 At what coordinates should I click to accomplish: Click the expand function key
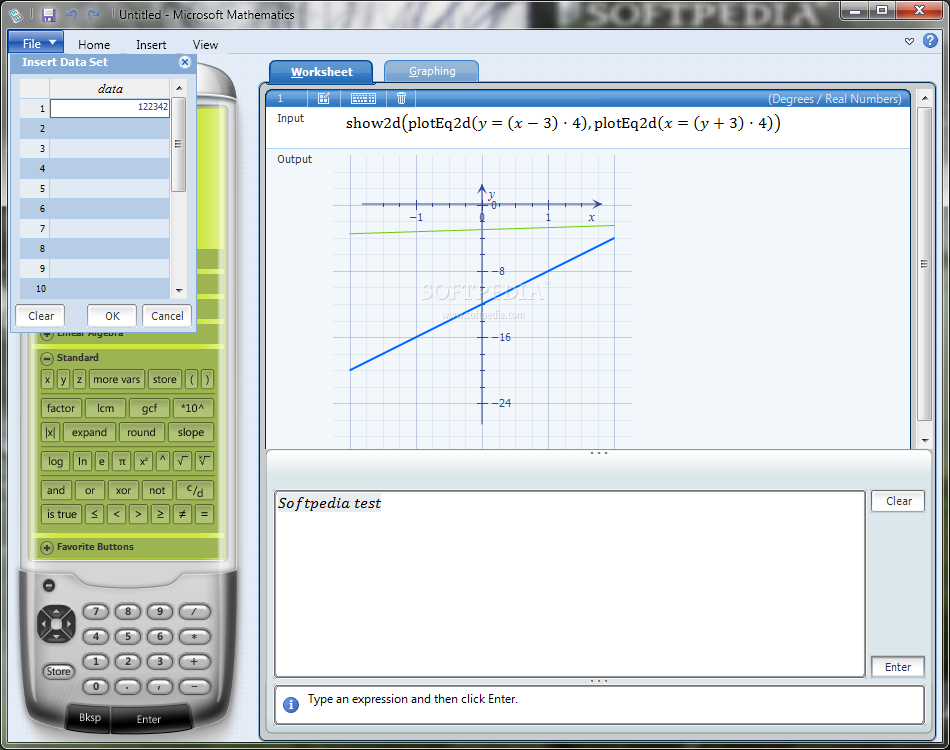click(89, 433)
